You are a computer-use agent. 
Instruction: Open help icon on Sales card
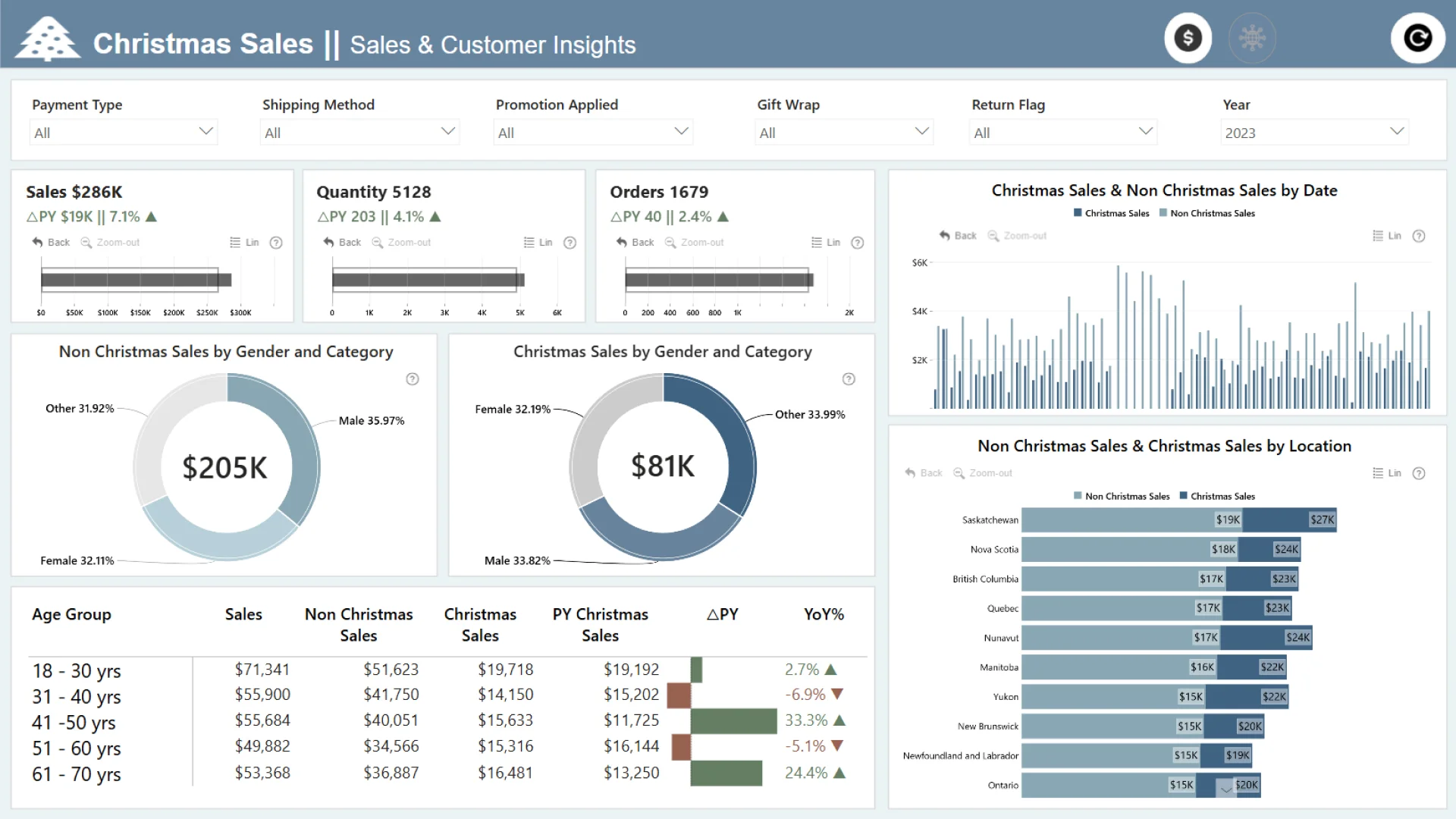point(276,243)
